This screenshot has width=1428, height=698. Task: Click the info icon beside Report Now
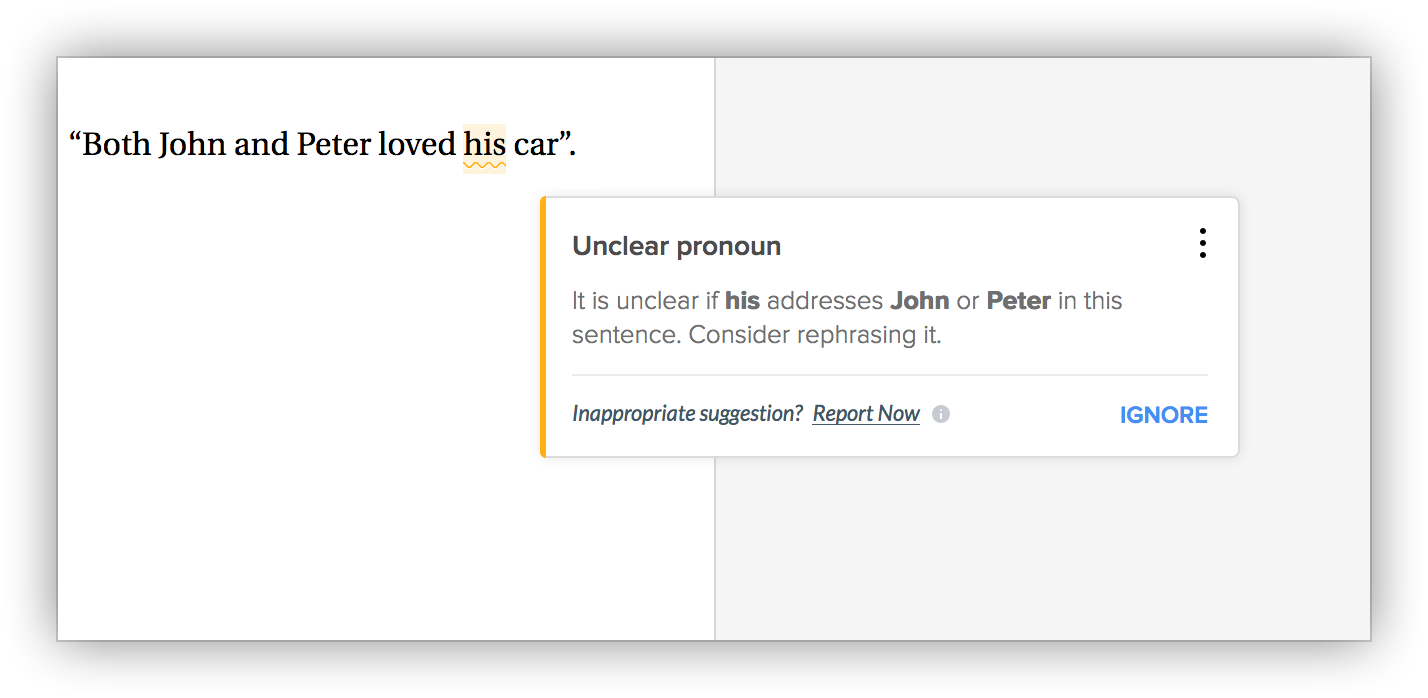940,414
